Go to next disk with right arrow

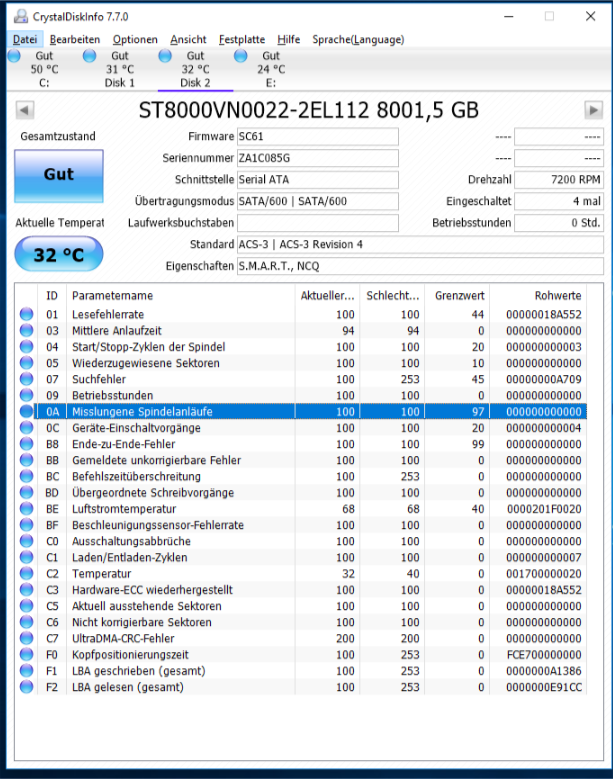pyautogui.click(x=594, y=110)
